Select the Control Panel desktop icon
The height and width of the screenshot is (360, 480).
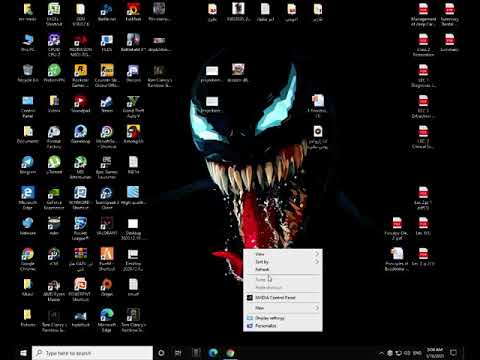28,107
